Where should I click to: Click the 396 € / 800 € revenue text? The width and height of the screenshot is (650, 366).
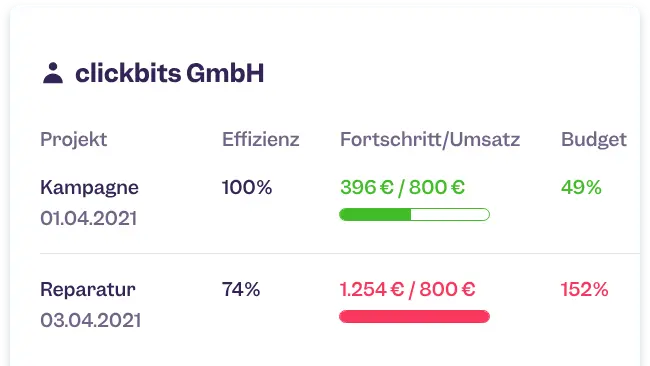point(403,187)
